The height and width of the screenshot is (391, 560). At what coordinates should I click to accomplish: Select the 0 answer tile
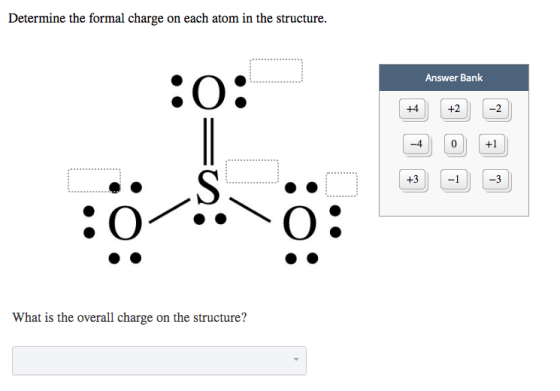454,144
